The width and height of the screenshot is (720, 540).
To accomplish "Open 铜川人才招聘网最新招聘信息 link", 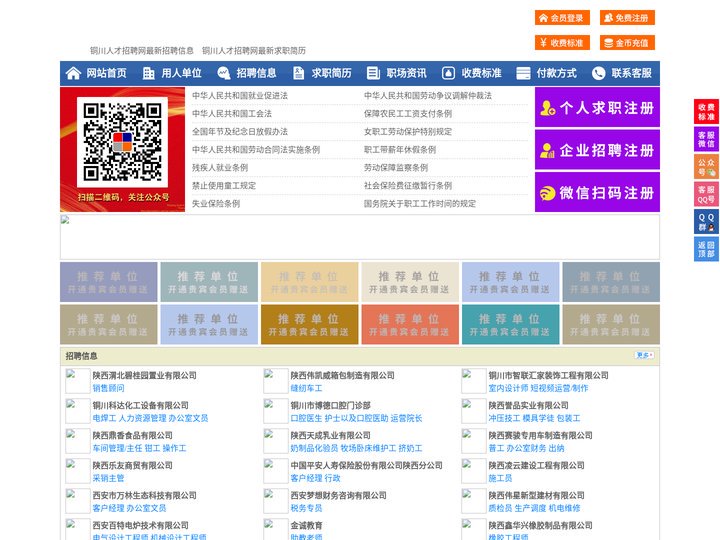I will click(142, 51).
